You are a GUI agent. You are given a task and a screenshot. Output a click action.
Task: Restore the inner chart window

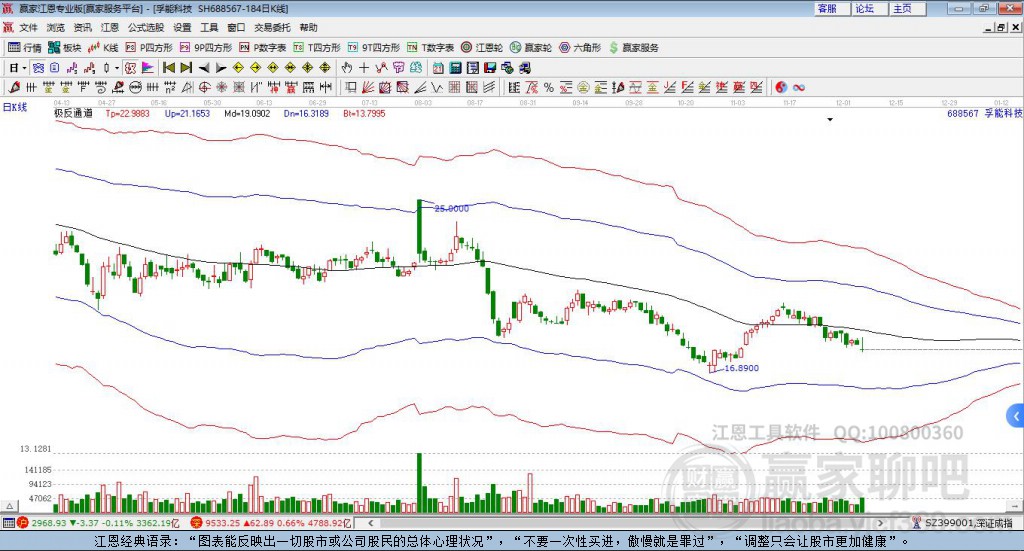click(1002, 27)
